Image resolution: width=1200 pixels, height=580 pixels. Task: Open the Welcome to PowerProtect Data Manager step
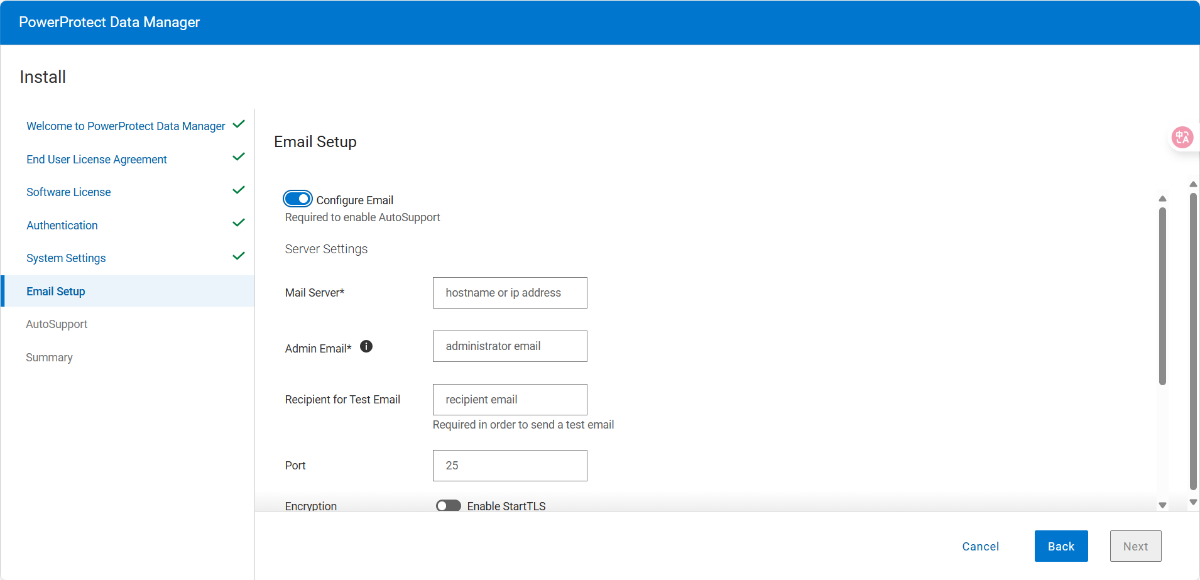[x=126, y=126]
